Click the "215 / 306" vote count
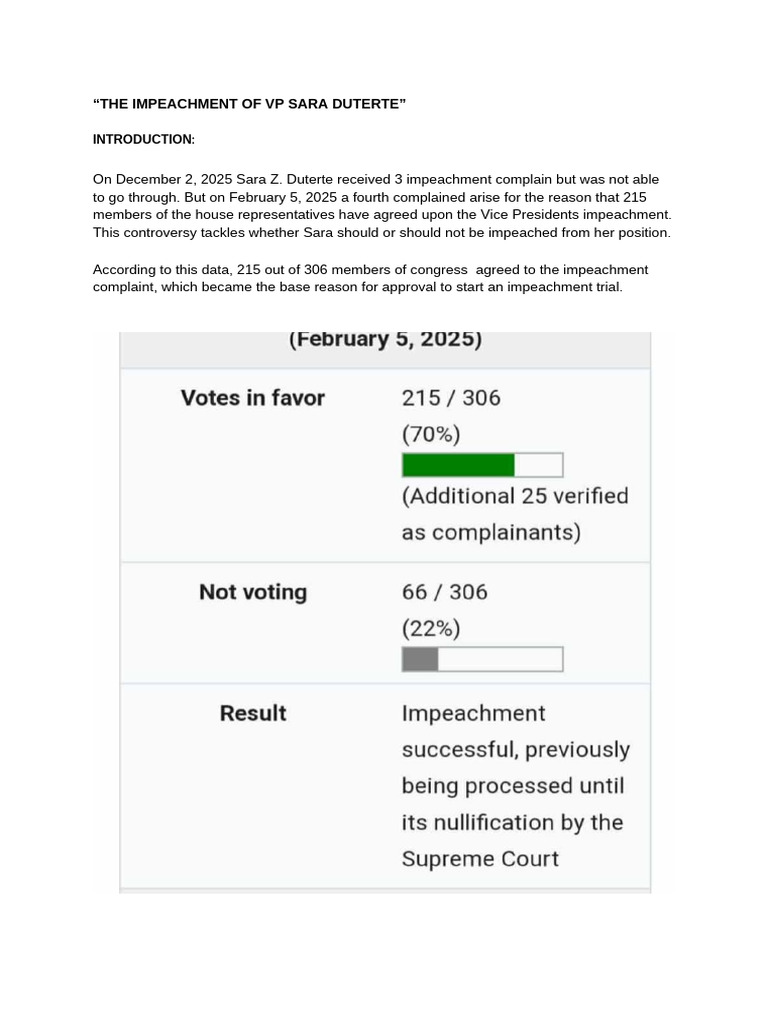Screen dimensions: 768x1024 451,398
